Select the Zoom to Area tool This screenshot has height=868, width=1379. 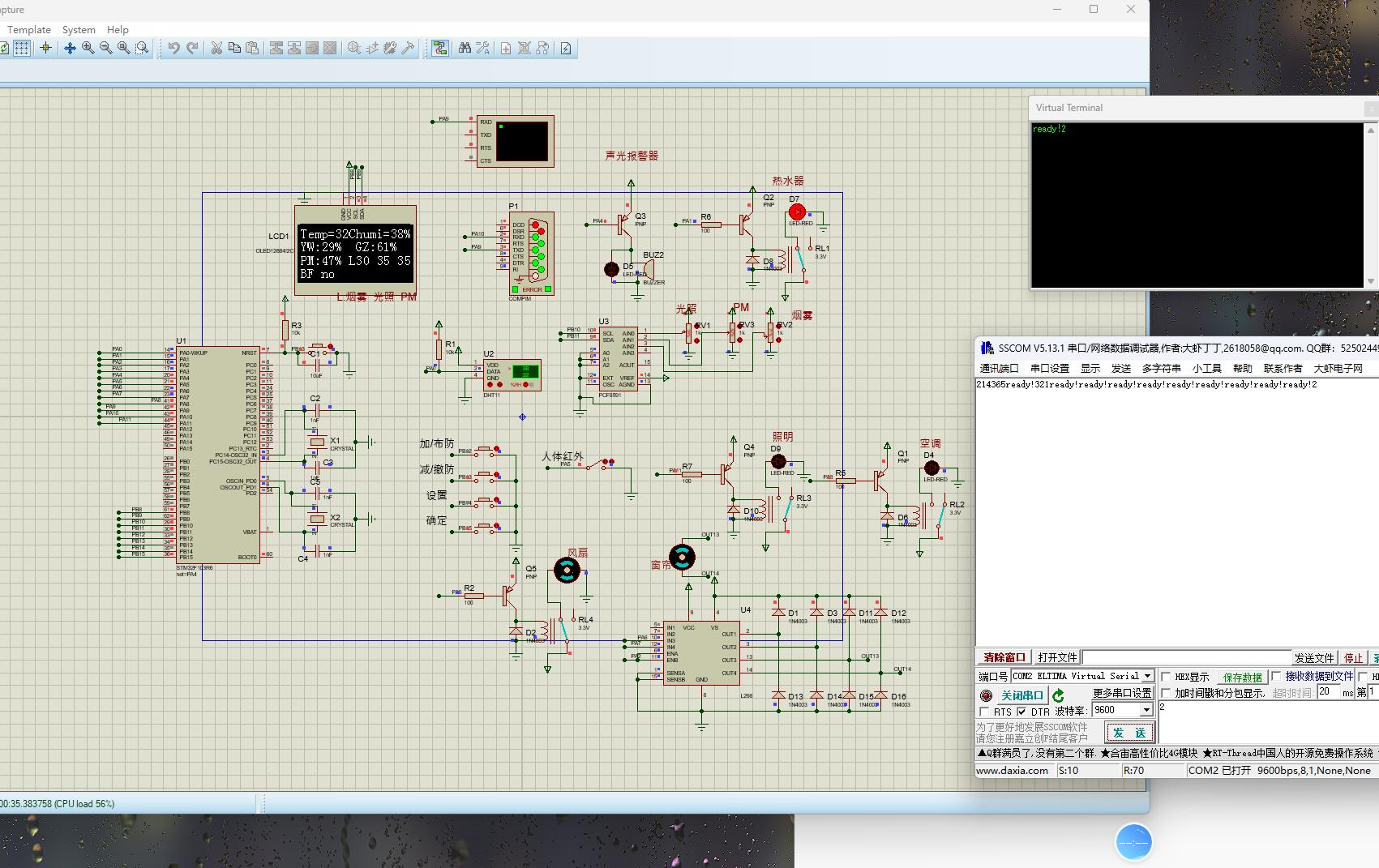pyautogui.click(x=141, y=48)
